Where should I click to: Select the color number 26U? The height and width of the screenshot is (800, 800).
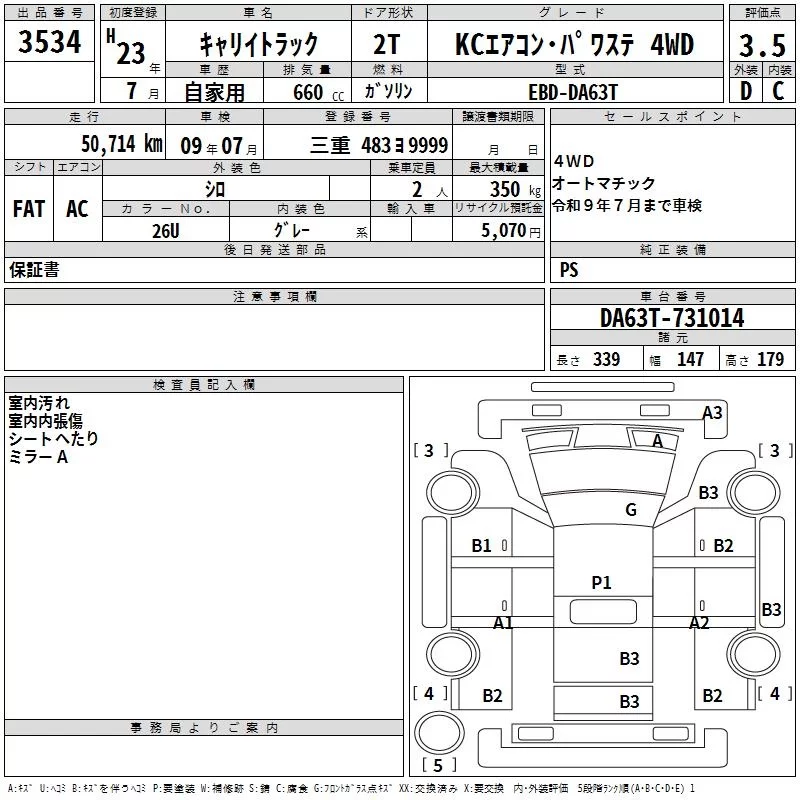click(166, 231)
